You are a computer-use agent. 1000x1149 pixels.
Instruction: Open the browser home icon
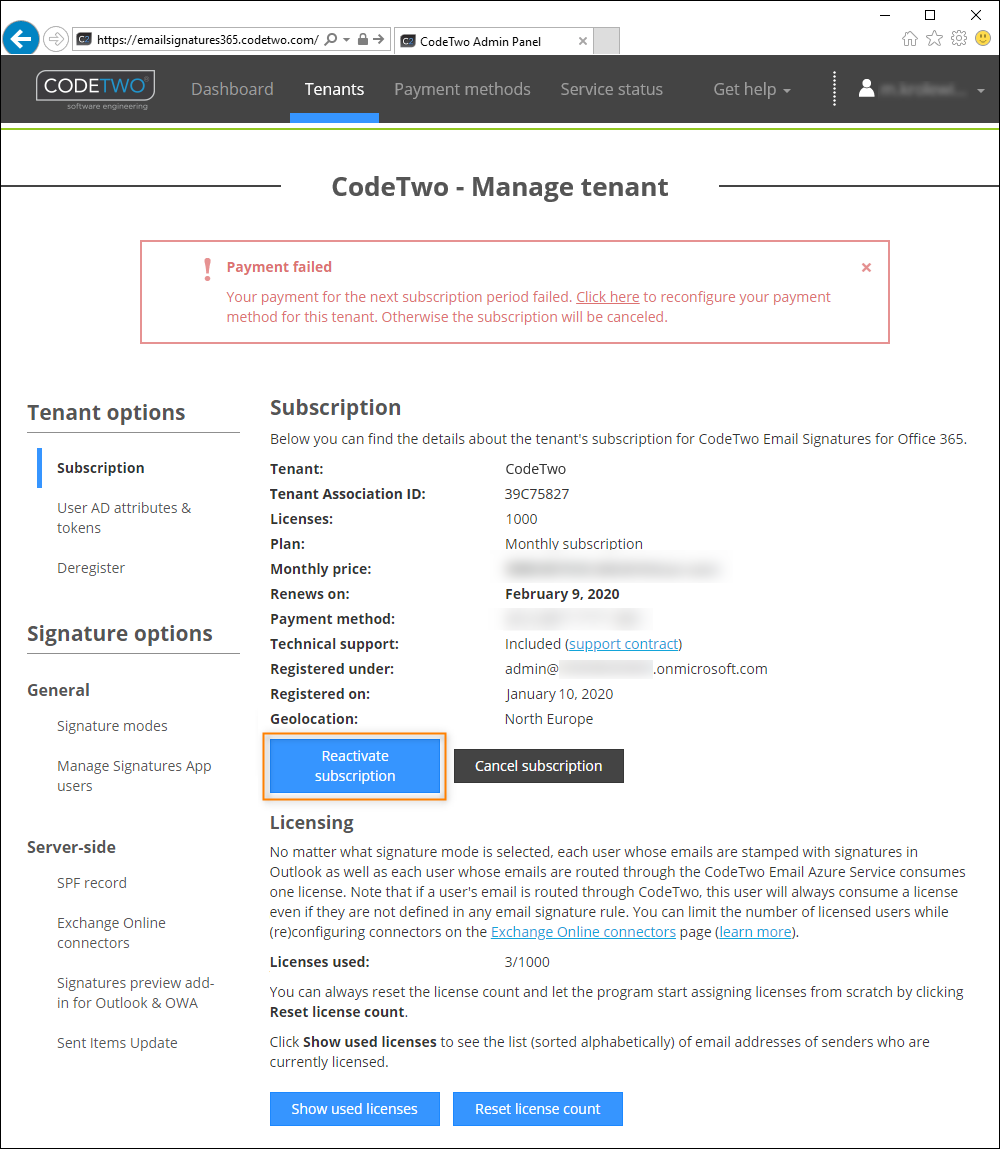pos(910,39)
